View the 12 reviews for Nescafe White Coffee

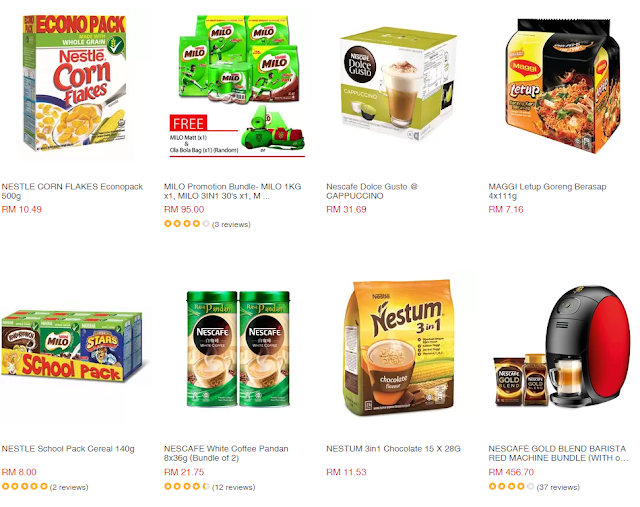click(x=233, y=487)
